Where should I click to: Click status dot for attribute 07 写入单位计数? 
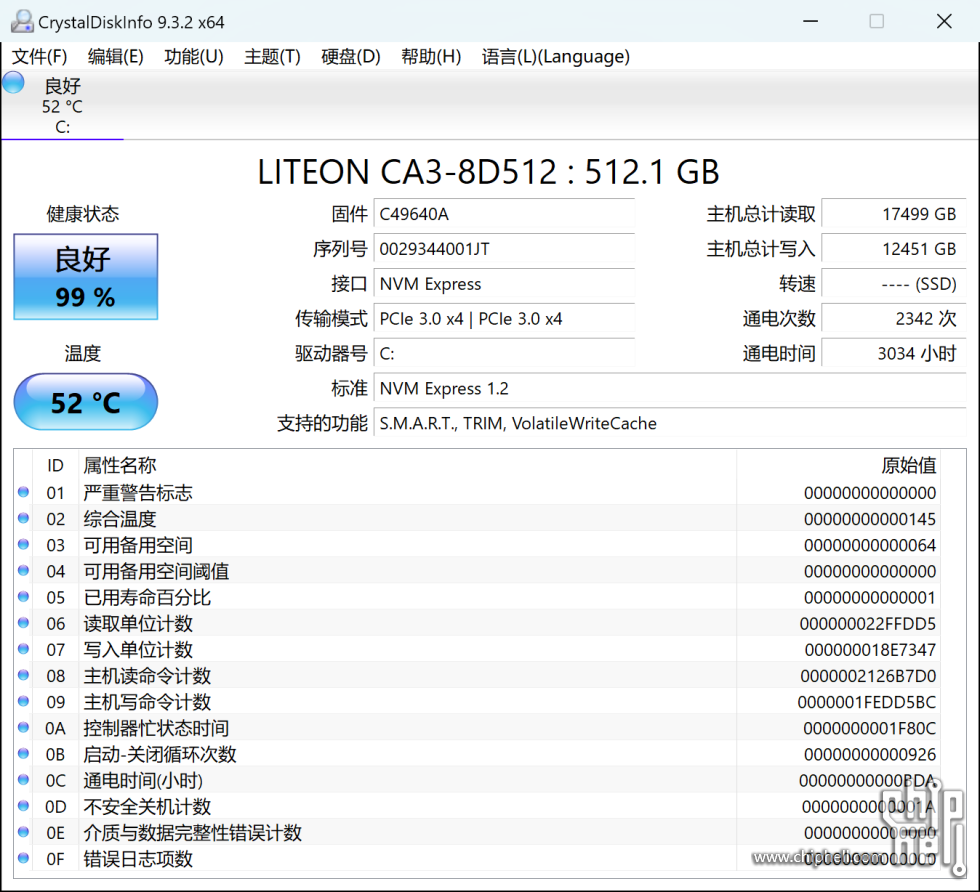coord(24,649)
